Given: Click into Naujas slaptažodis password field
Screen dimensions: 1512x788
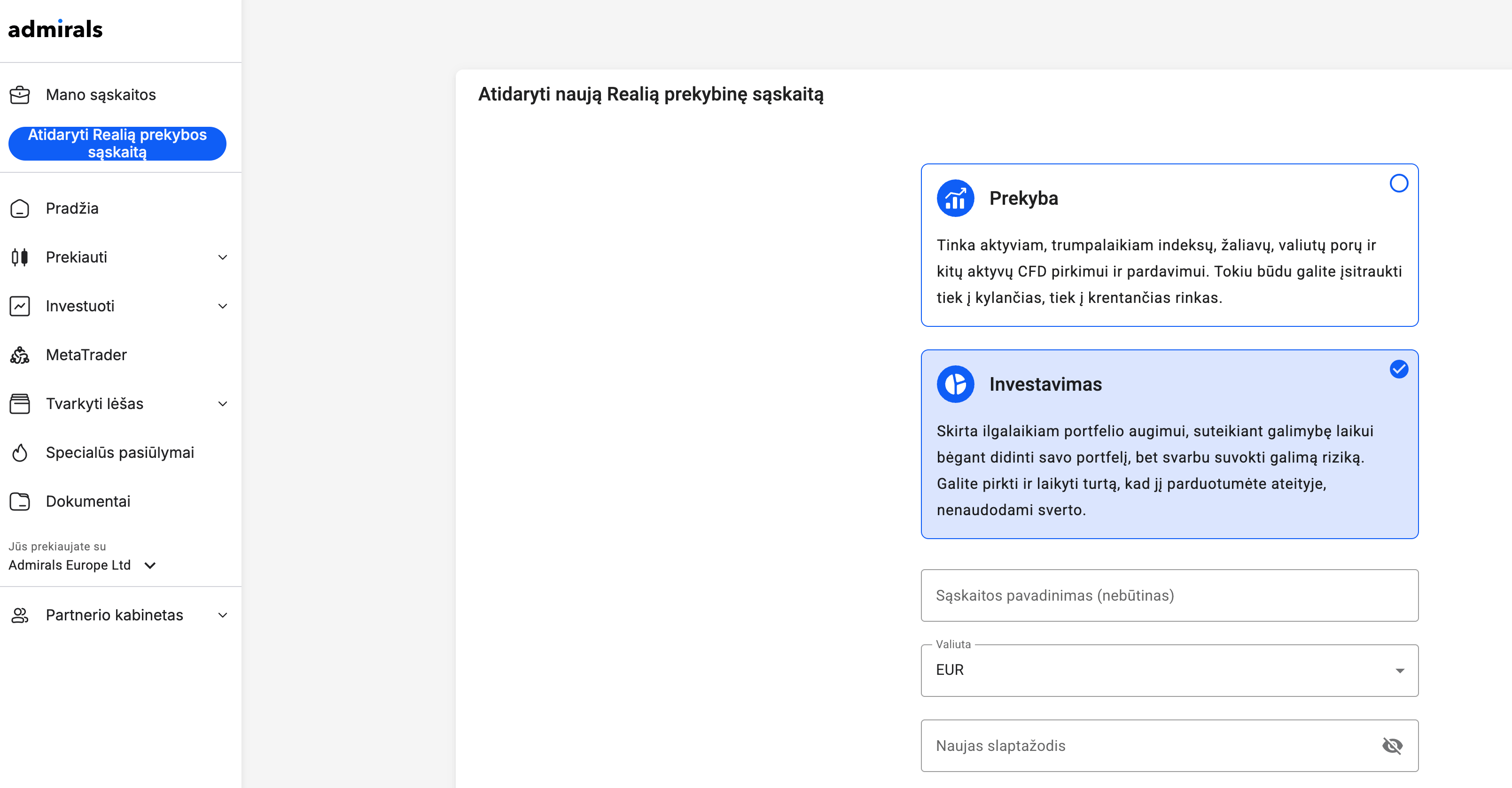Looking at the screenshot, I should click(1169, 746).
